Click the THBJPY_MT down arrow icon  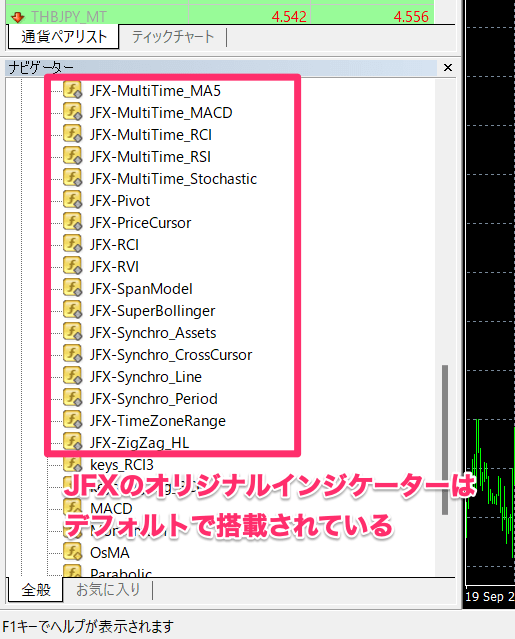tap(17, 17)
